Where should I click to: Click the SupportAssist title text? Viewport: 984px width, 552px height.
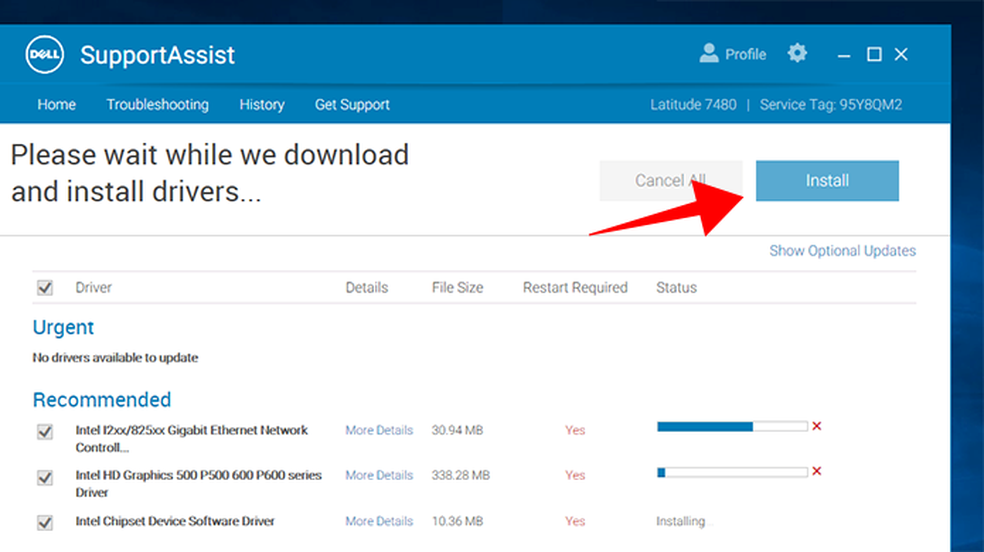(x=158, y=55)
